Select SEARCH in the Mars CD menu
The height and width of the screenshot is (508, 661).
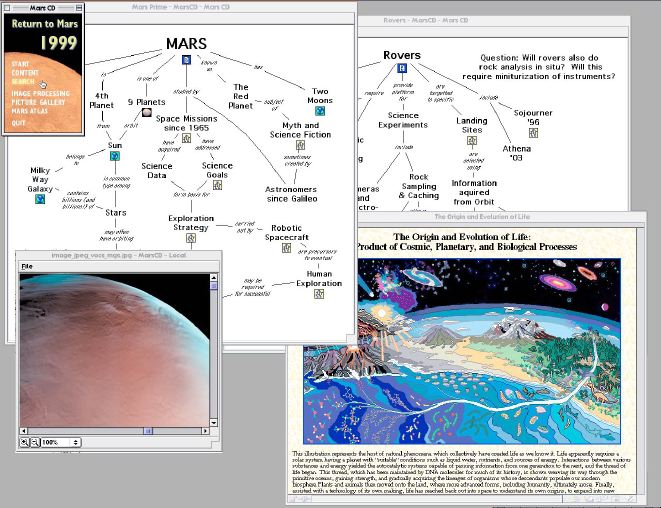coord(25,81)
